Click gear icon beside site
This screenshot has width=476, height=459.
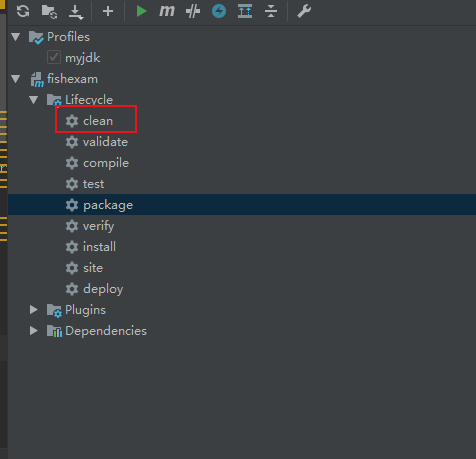[x=72, y=268]
